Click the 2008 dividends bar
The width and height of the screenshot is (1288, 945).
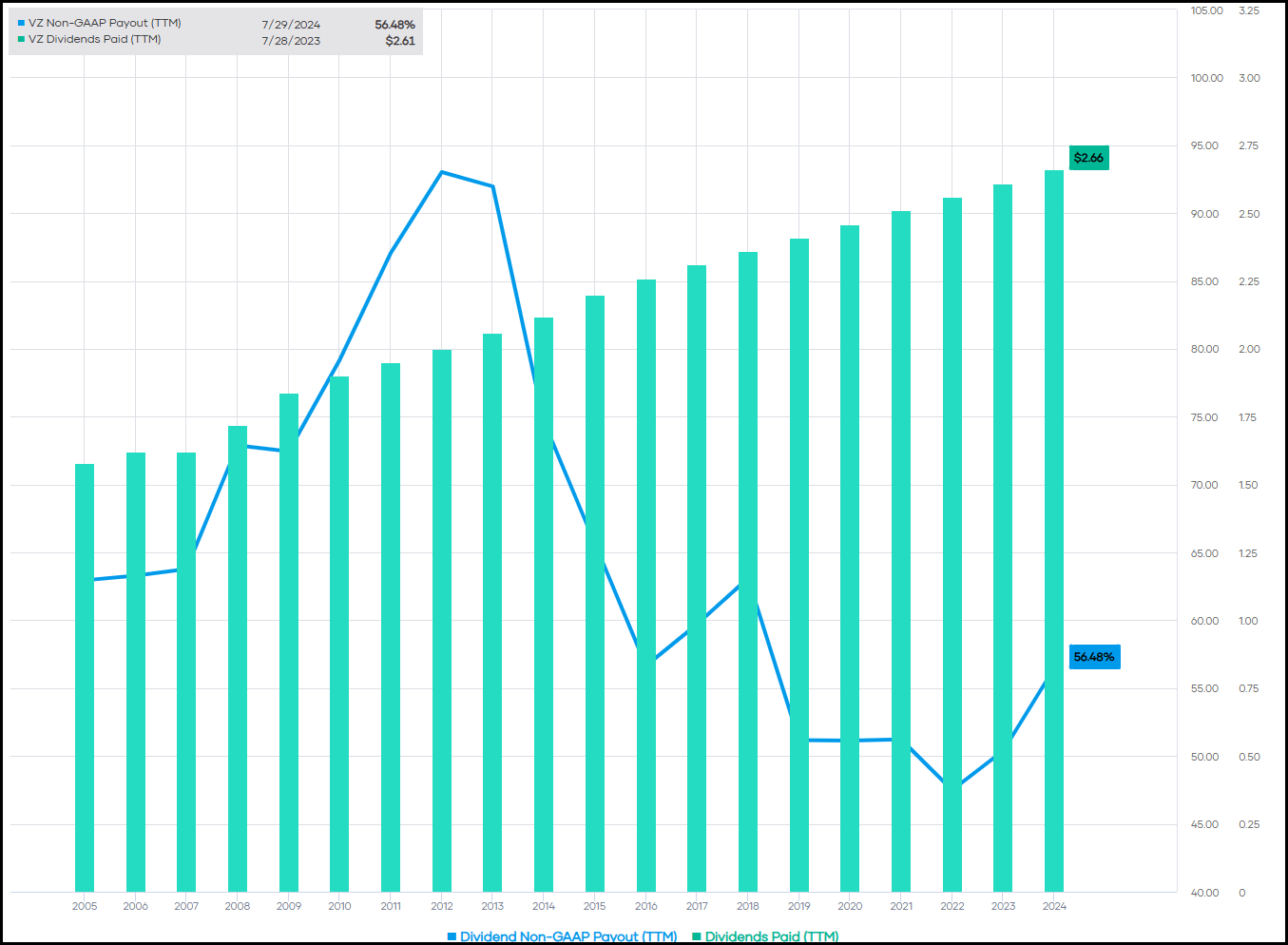pos(238,659)
